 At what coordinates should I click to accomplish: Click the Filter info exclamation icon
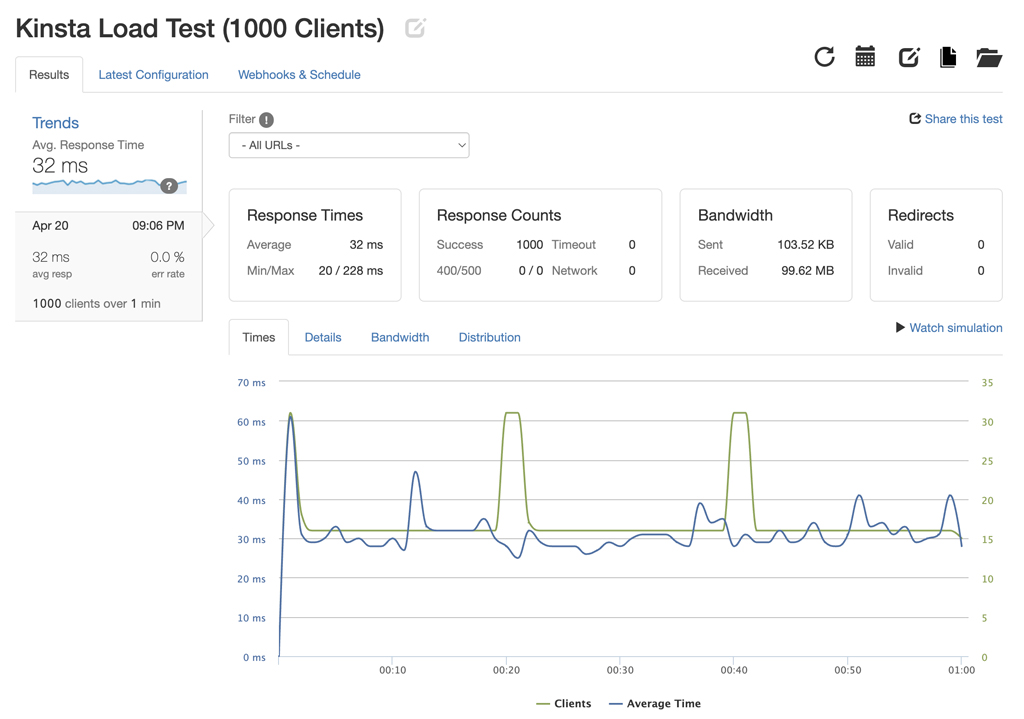pos(266,120)
